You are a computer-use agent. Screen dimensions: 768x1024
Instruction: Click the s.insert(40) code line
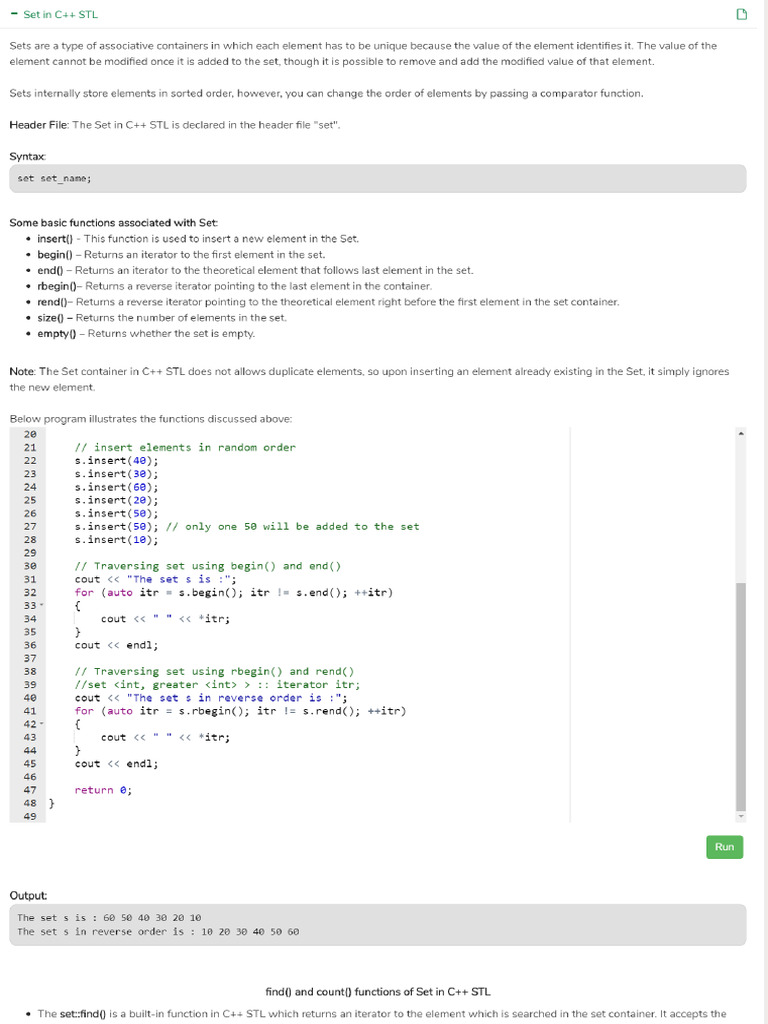click(116, 461)
